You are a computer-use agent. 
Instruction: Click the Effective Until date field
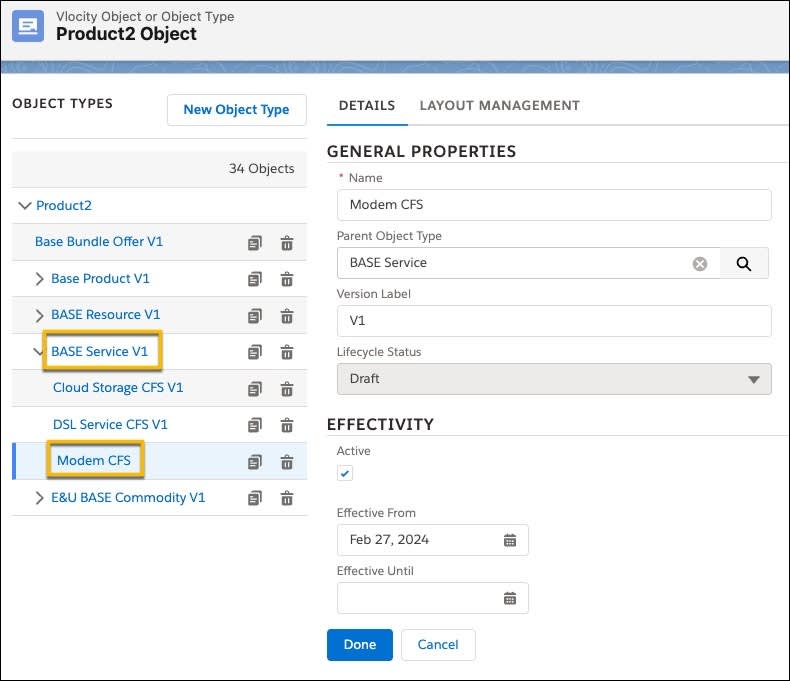(x=432, y=598)
